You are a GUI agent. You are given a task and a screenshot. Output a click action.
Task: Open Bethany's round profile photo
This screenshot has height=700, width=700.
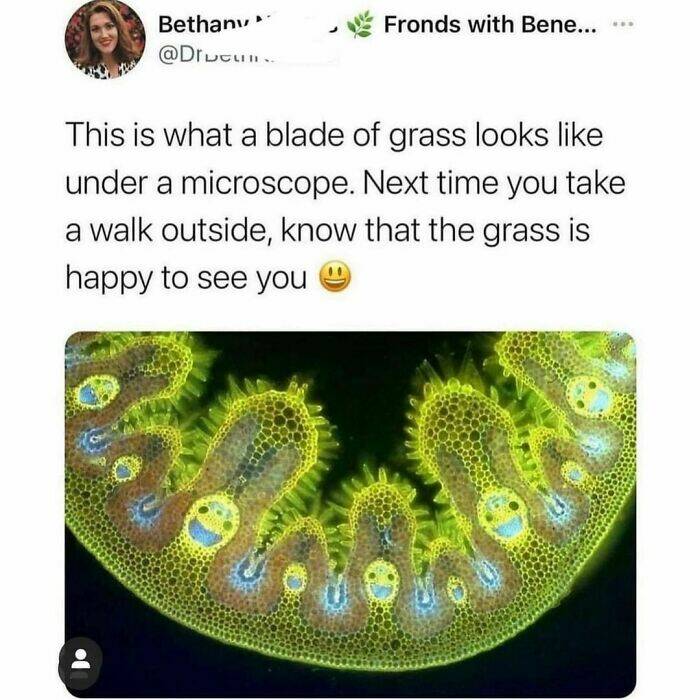pyautogui.click(x=105, y=39)
